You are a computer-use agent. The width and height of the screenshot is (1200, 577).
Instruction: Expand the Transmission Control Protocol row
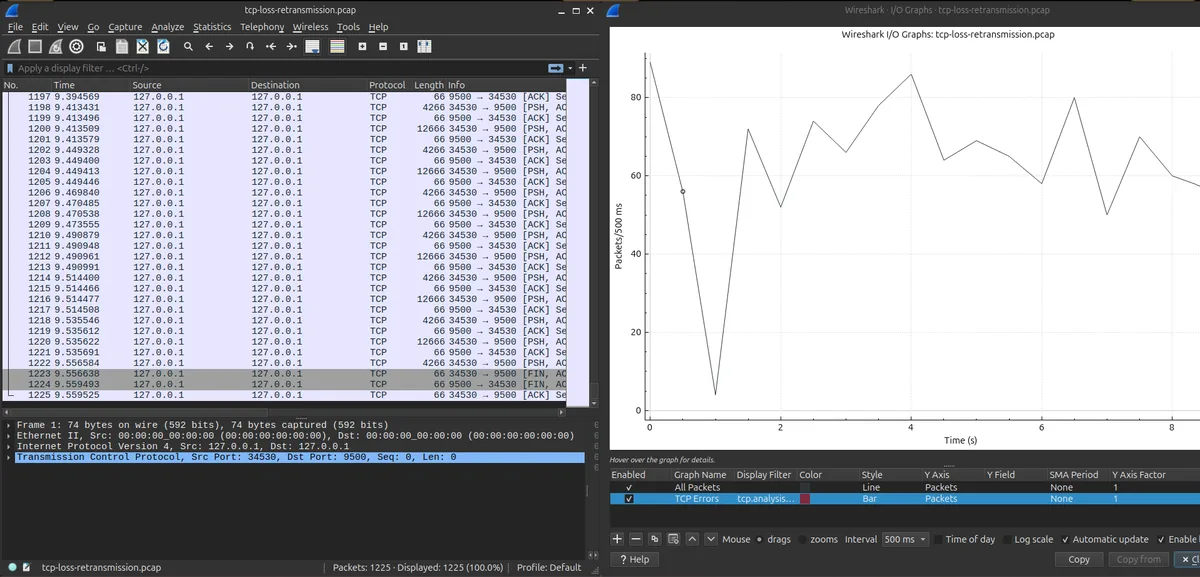(9, 457)
